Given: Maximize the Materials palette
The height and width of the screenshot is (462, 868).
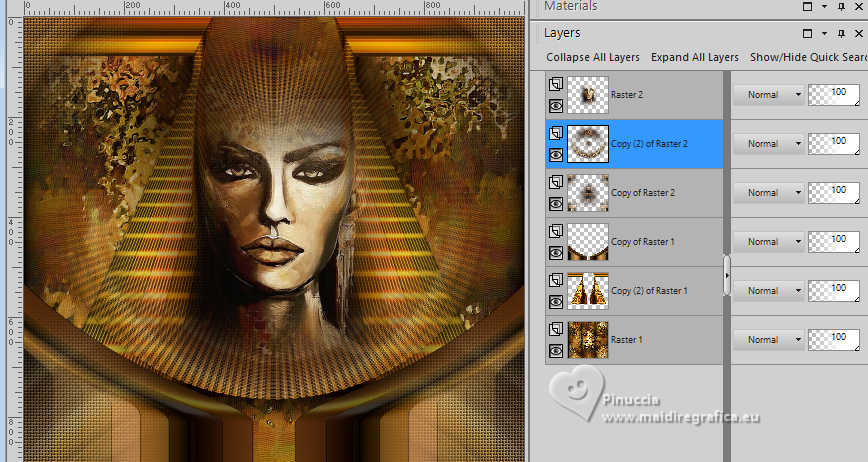Looking at the screenshot, I should point(808,7).
